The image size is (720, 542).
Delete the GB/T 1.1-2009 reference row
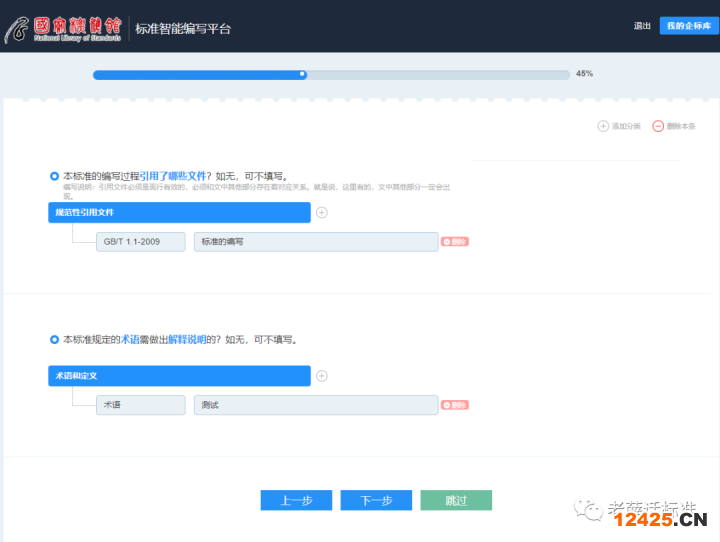click(x=455, y=241)
